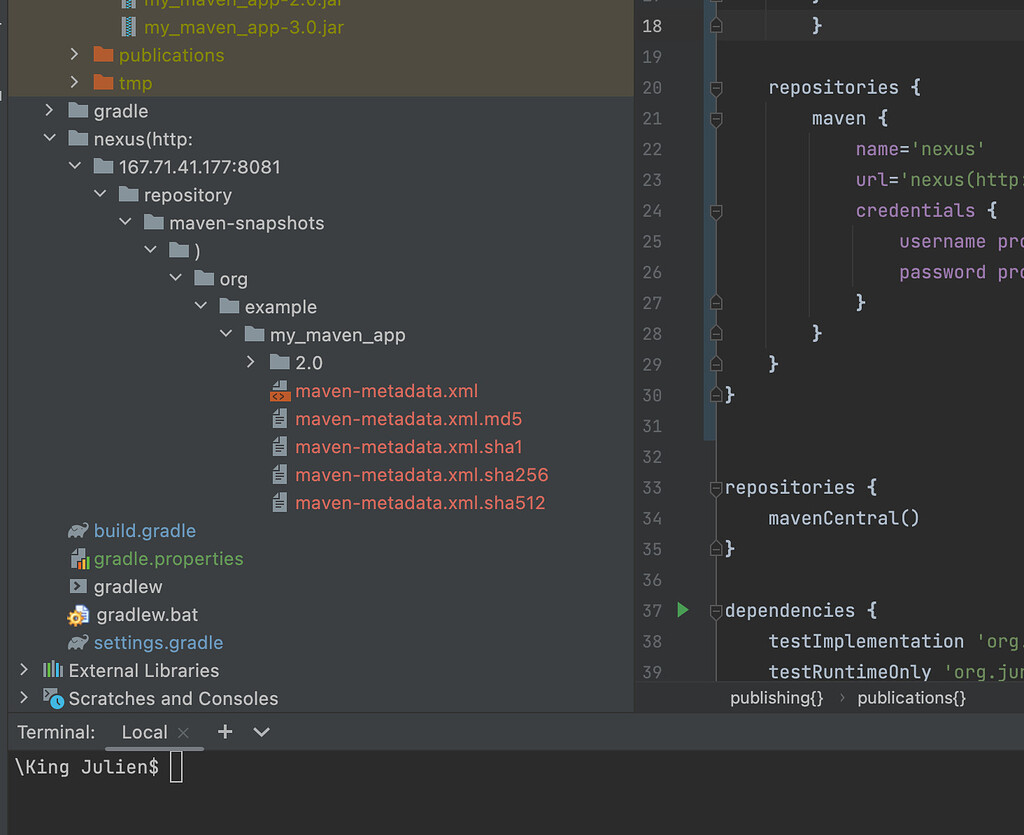Collapse the maven-snapshots folder

(x=125, y=222)
